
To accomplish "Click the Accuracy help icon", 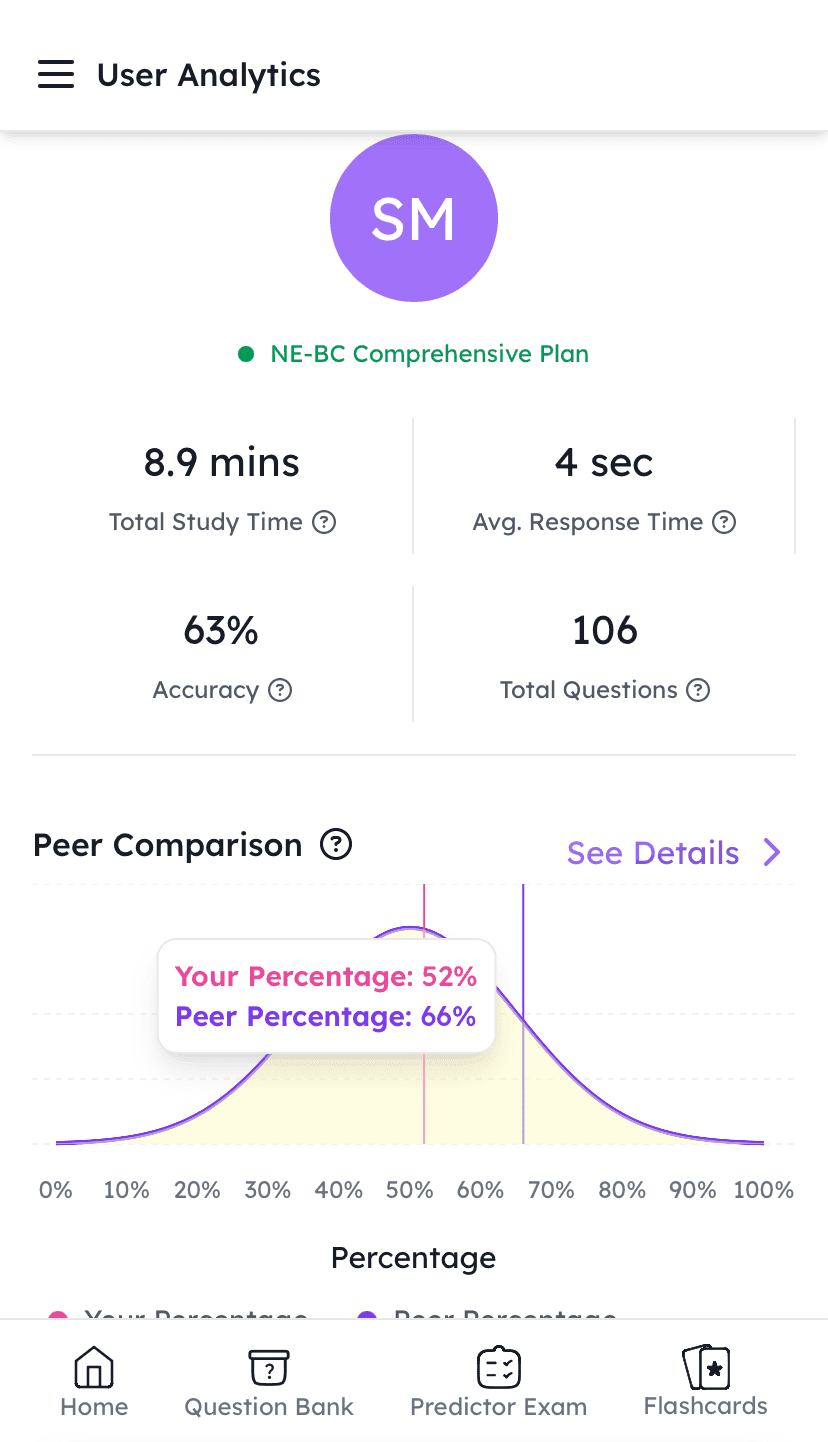I will pyautogui.click(x=281, y=690).
